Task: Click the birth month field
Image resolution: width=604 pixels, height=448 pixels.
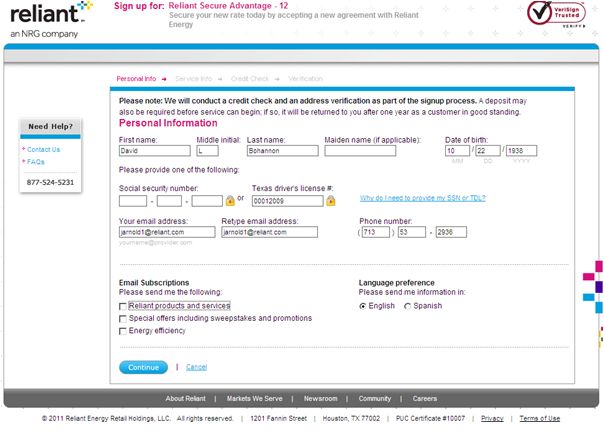Action: 457,151
